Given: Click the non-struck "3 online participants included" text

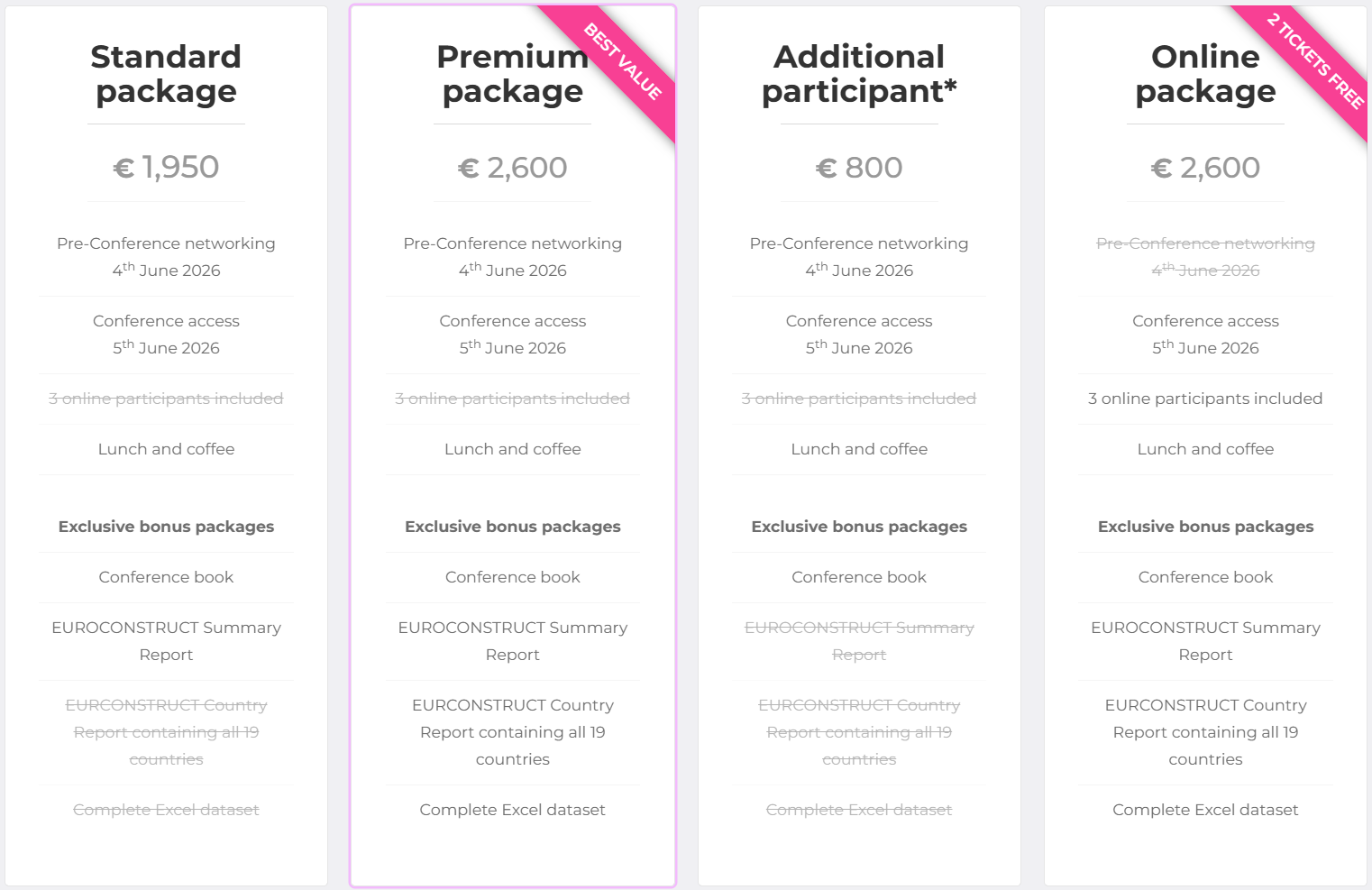Looking at the screenshot, I should 1205,399.
